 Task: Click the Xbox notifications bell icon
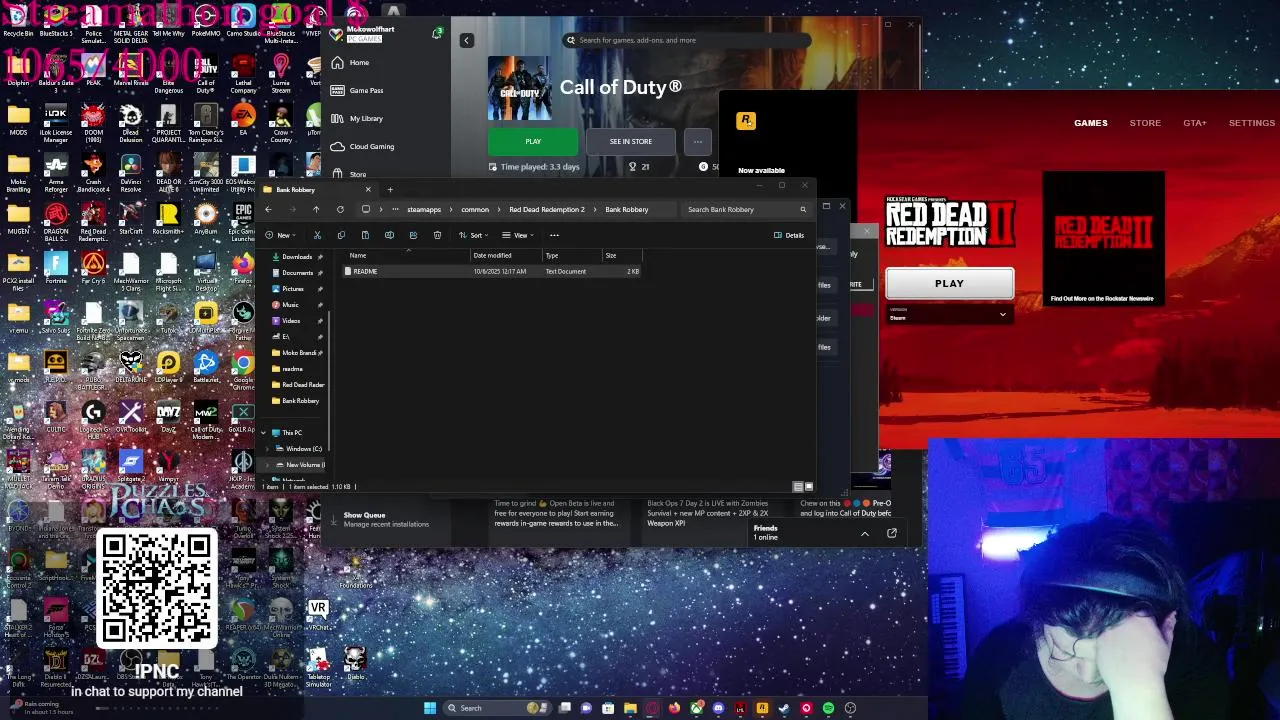pyautogui.click(x=437, y=34)
